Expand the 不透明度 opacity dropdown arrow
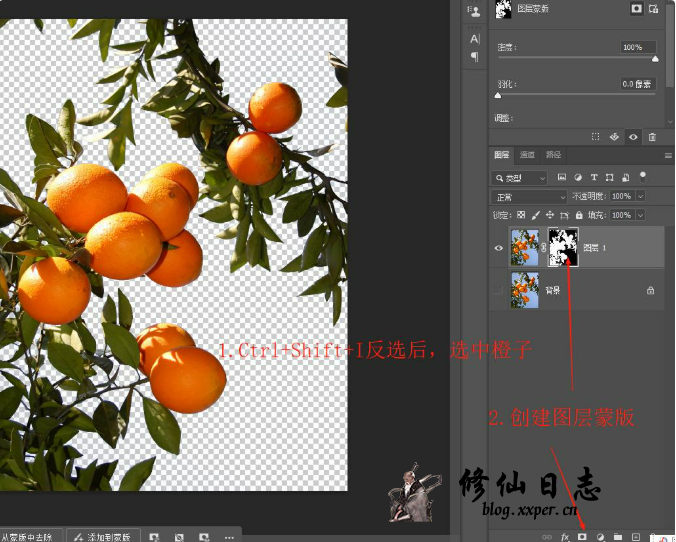Viewport: 676px width, 542px height. click(641, 196)
